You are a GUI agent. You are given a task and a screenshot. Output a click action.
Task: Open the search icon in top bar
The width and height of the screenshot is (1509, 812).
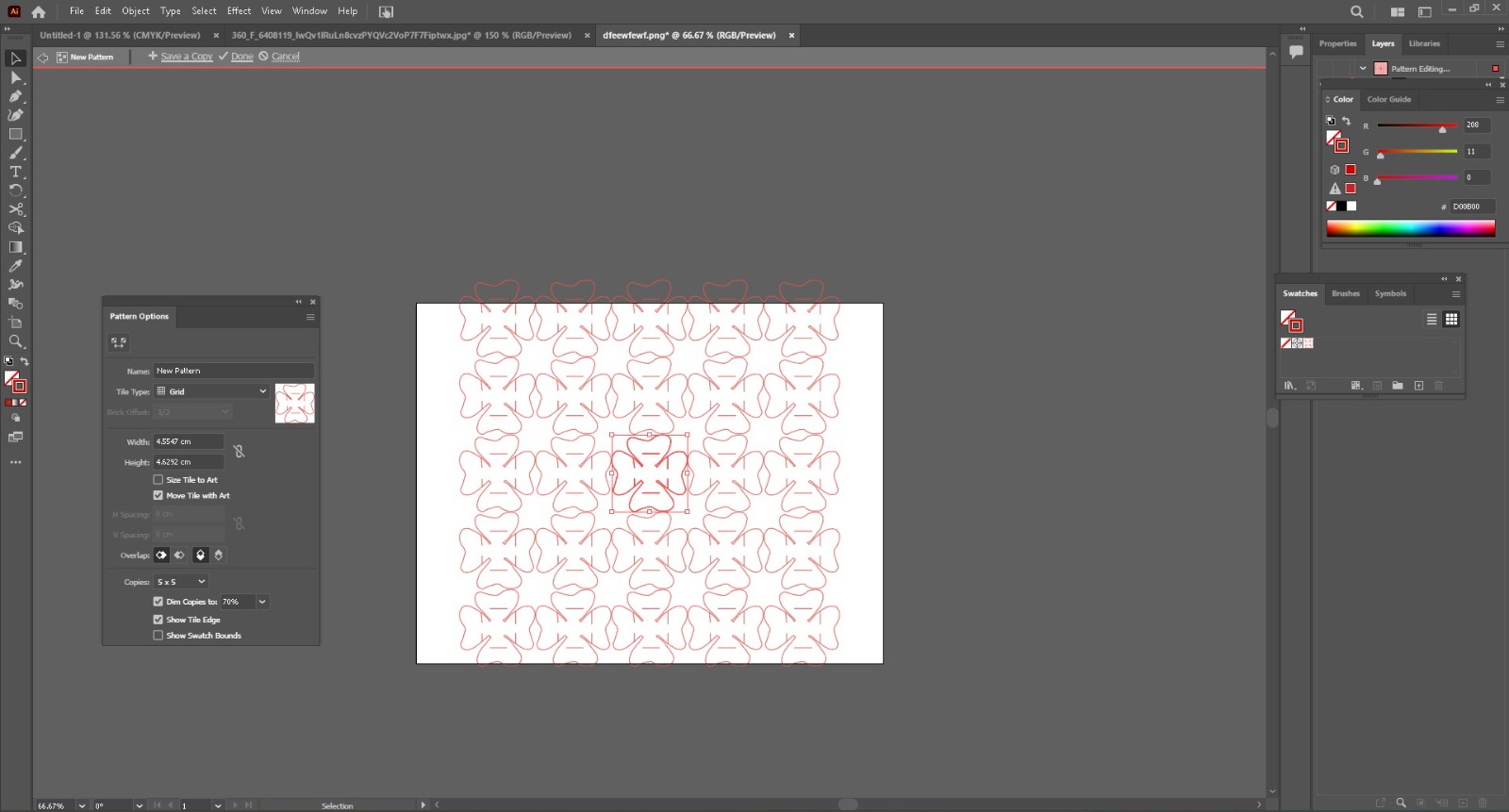(1356, 12)
